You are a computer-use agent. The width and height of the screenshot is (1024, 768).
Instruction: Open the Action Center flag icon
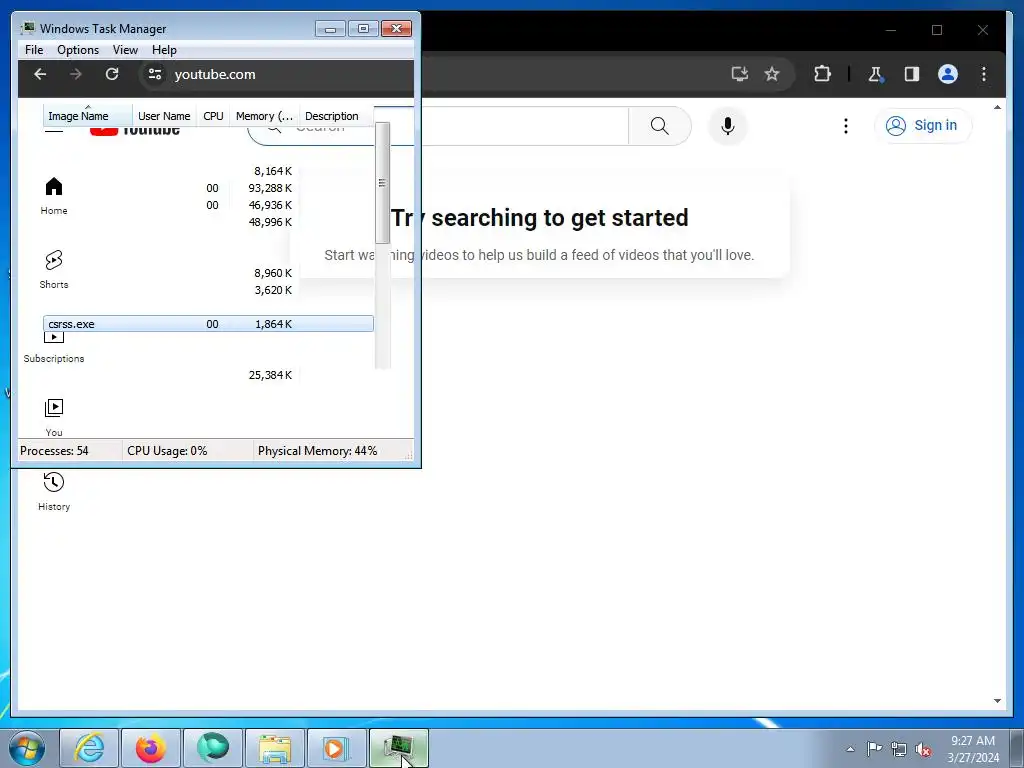(874, 749)
